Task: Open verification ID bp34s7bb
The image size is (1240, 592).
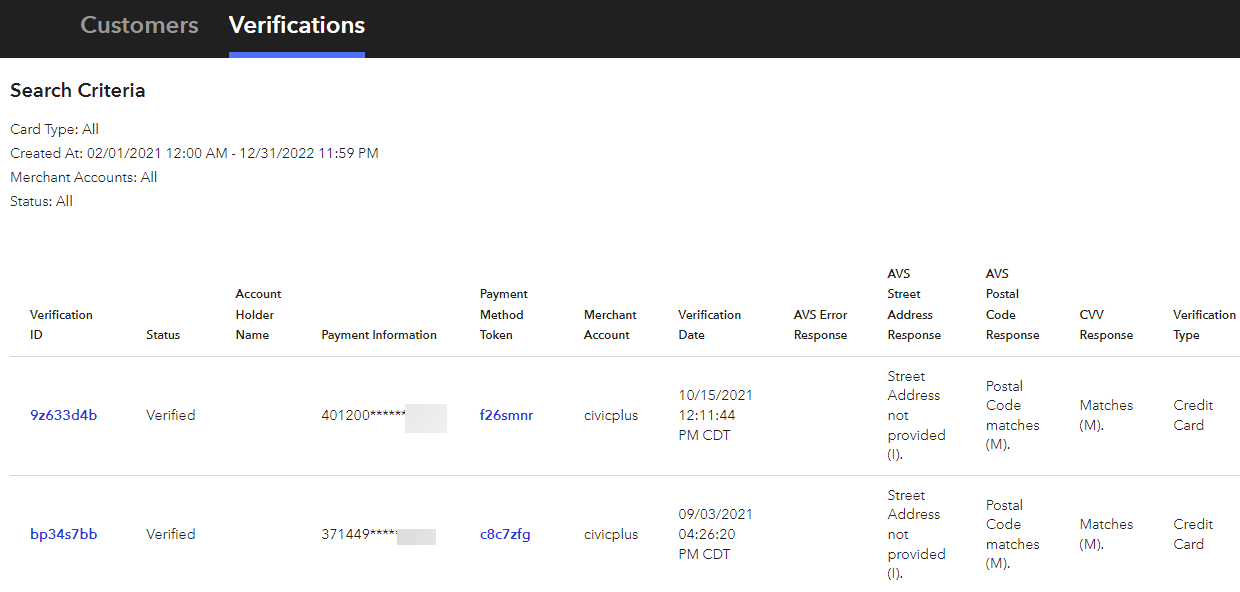Action: tap(64, 534)
